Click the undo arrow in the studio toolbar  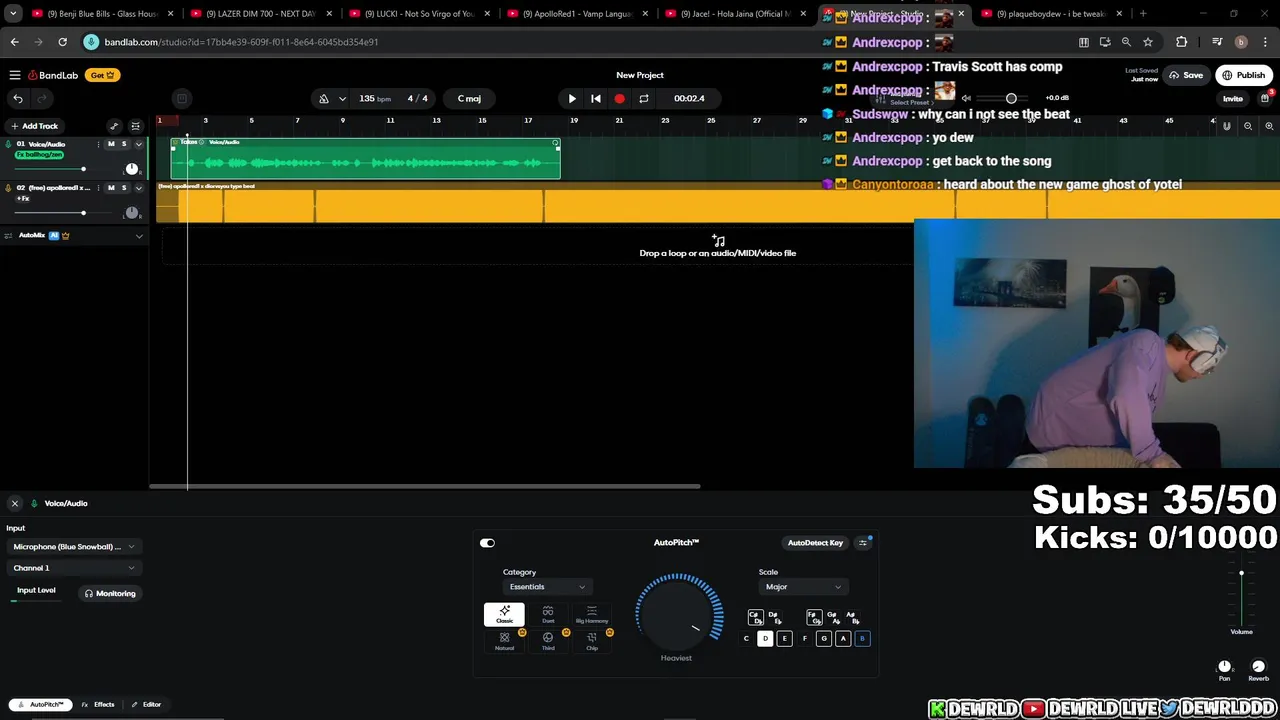point(18,98)
